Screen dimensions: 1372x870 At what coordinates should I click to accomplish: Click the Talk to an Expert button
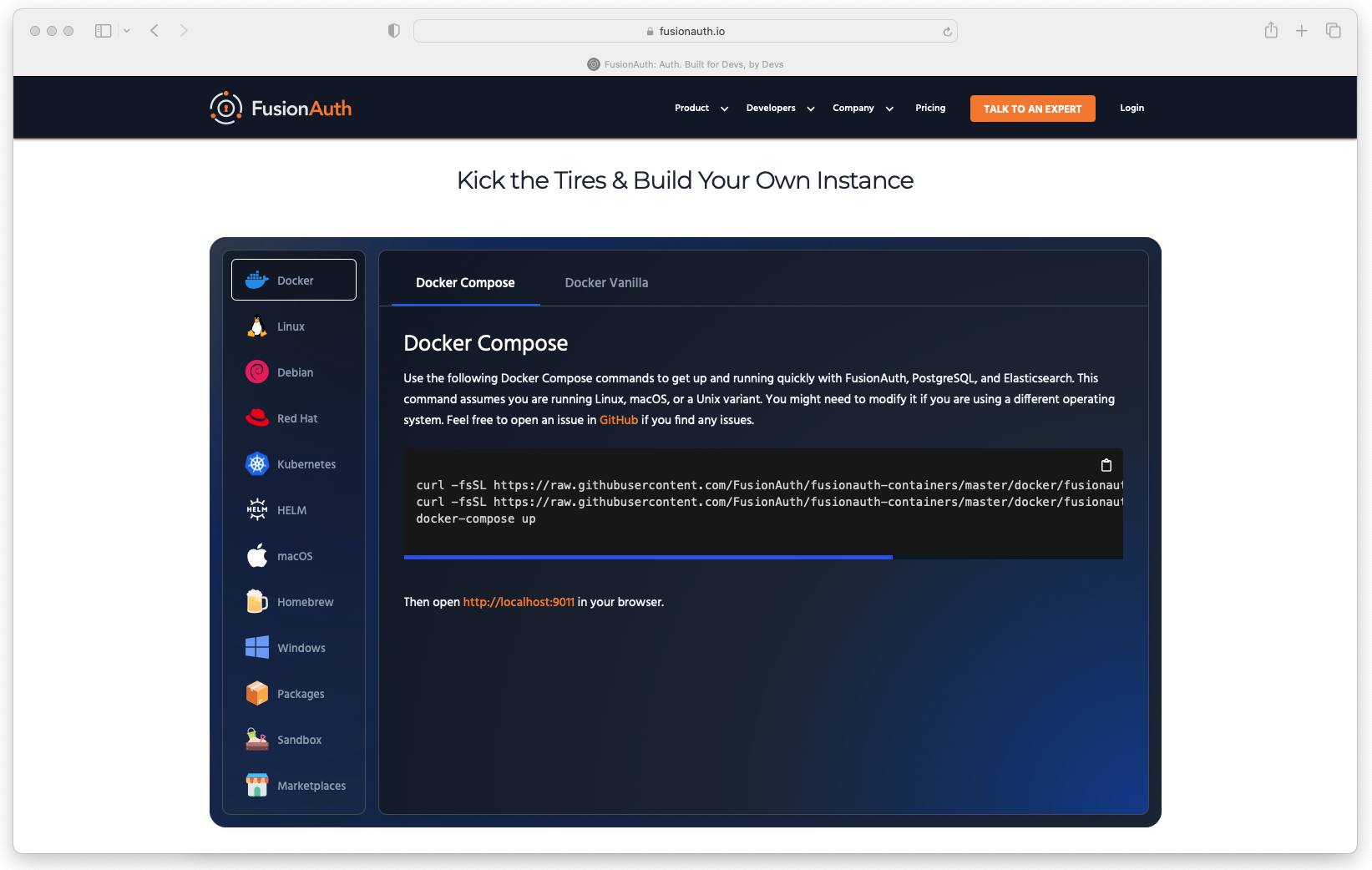click(x=1032, y=109)
